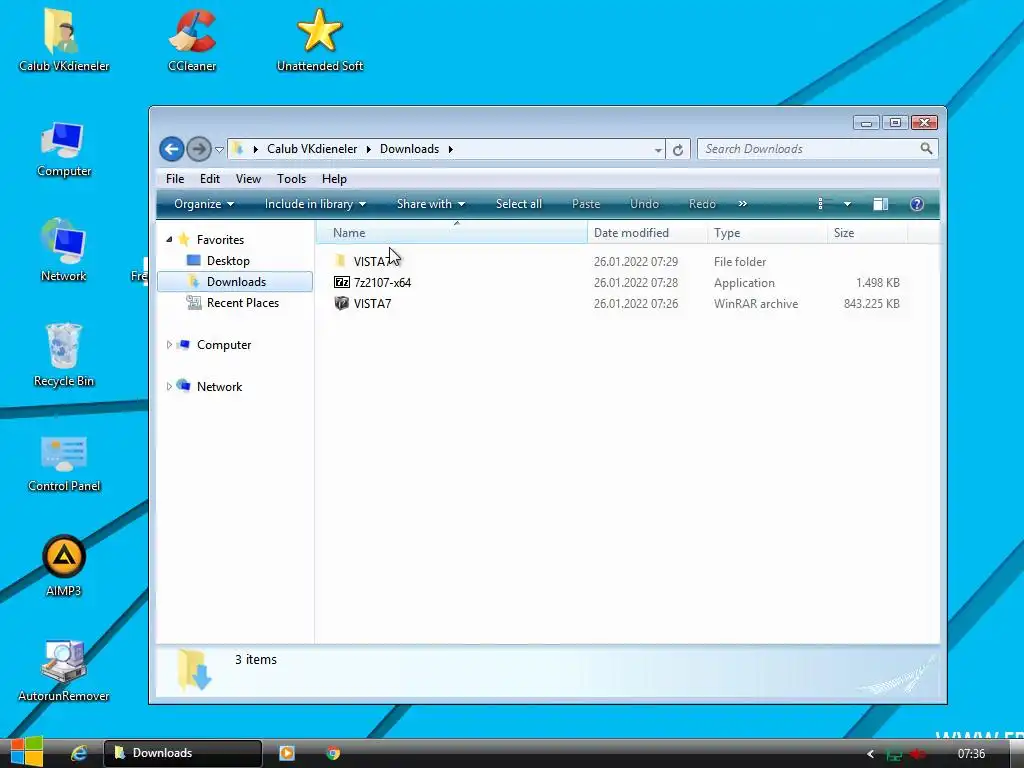Open Computer icon on desktop
1024x768 pixels.
(63, 149)
